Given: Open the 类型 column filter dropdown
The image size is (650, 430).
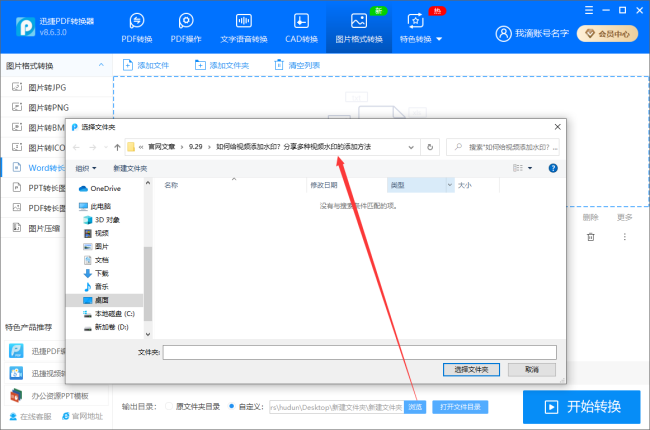Looking at the screenshot, I should (450, 185).
